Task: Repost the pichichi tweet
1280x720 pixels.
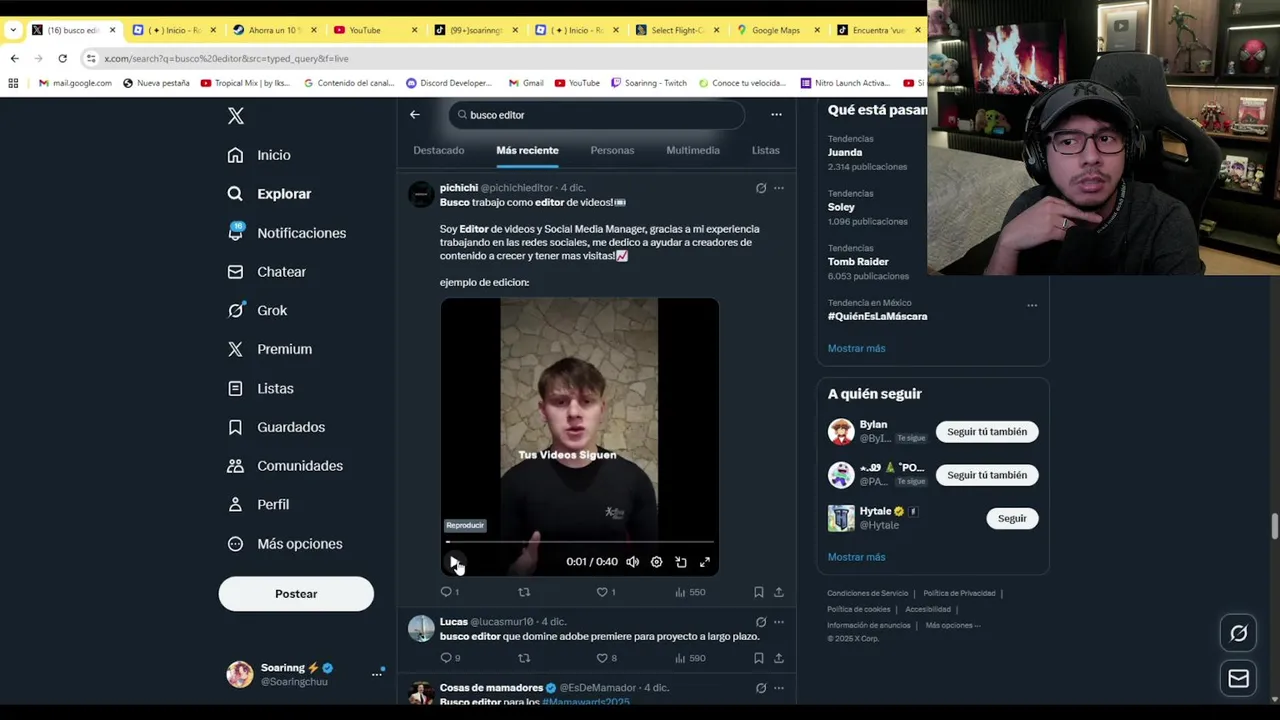Action: (524, 592)
